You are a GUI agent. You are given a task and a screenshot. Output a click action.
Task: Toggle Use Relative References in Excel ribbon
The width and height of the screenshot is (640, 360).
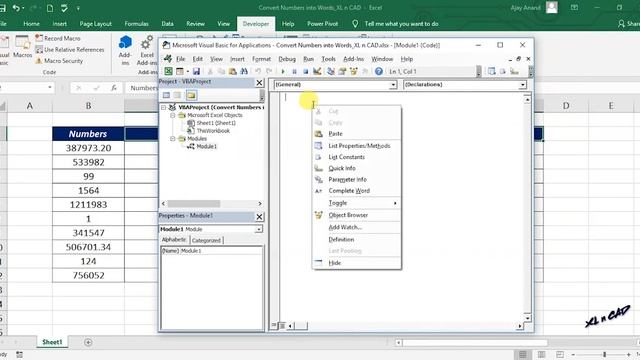(69, 49)
